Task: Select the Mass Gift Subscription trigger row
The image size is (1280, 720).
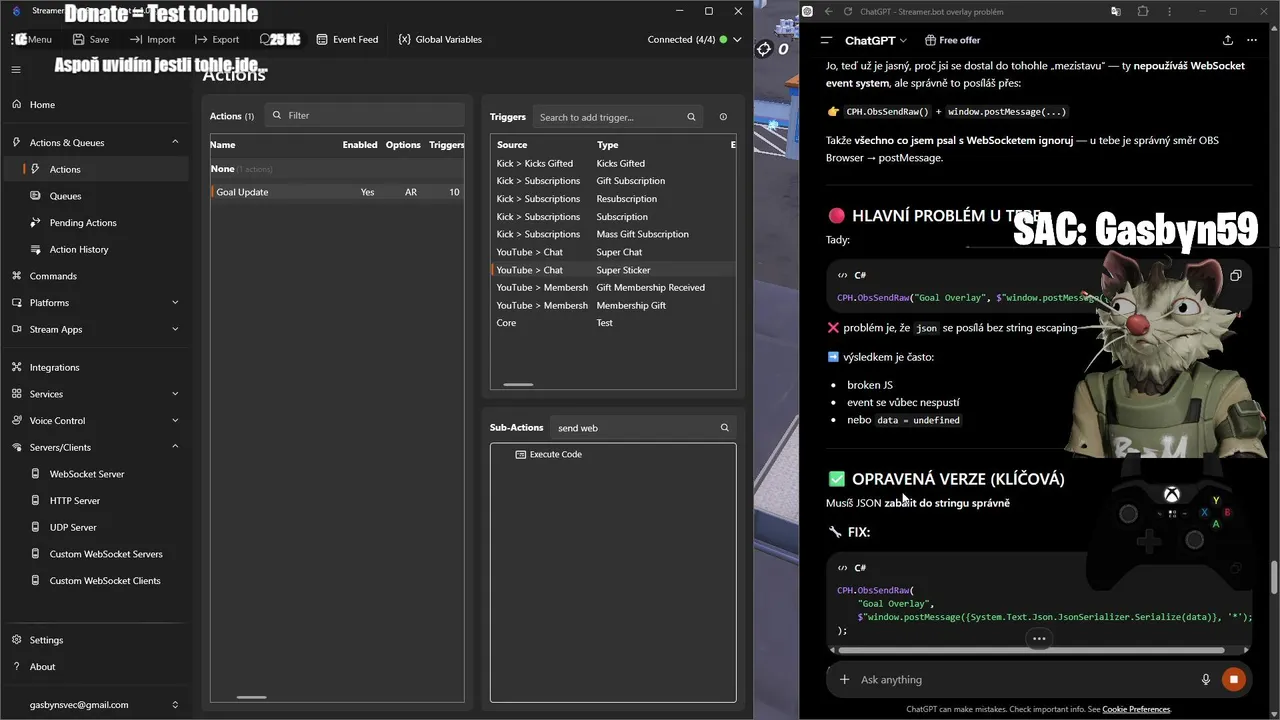Action: 613,234
